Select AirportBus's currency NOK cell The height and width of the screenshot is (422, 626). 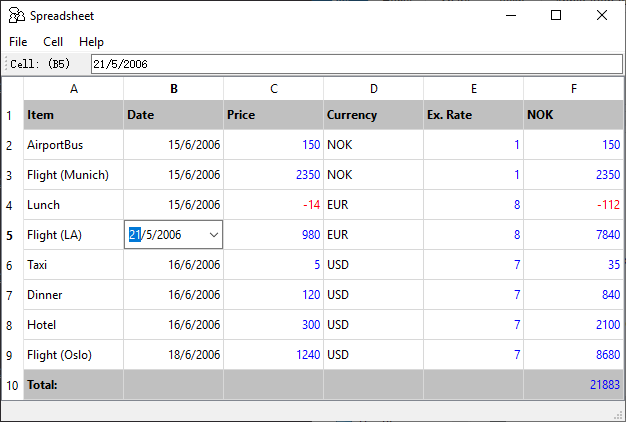(x=373, y=145)
